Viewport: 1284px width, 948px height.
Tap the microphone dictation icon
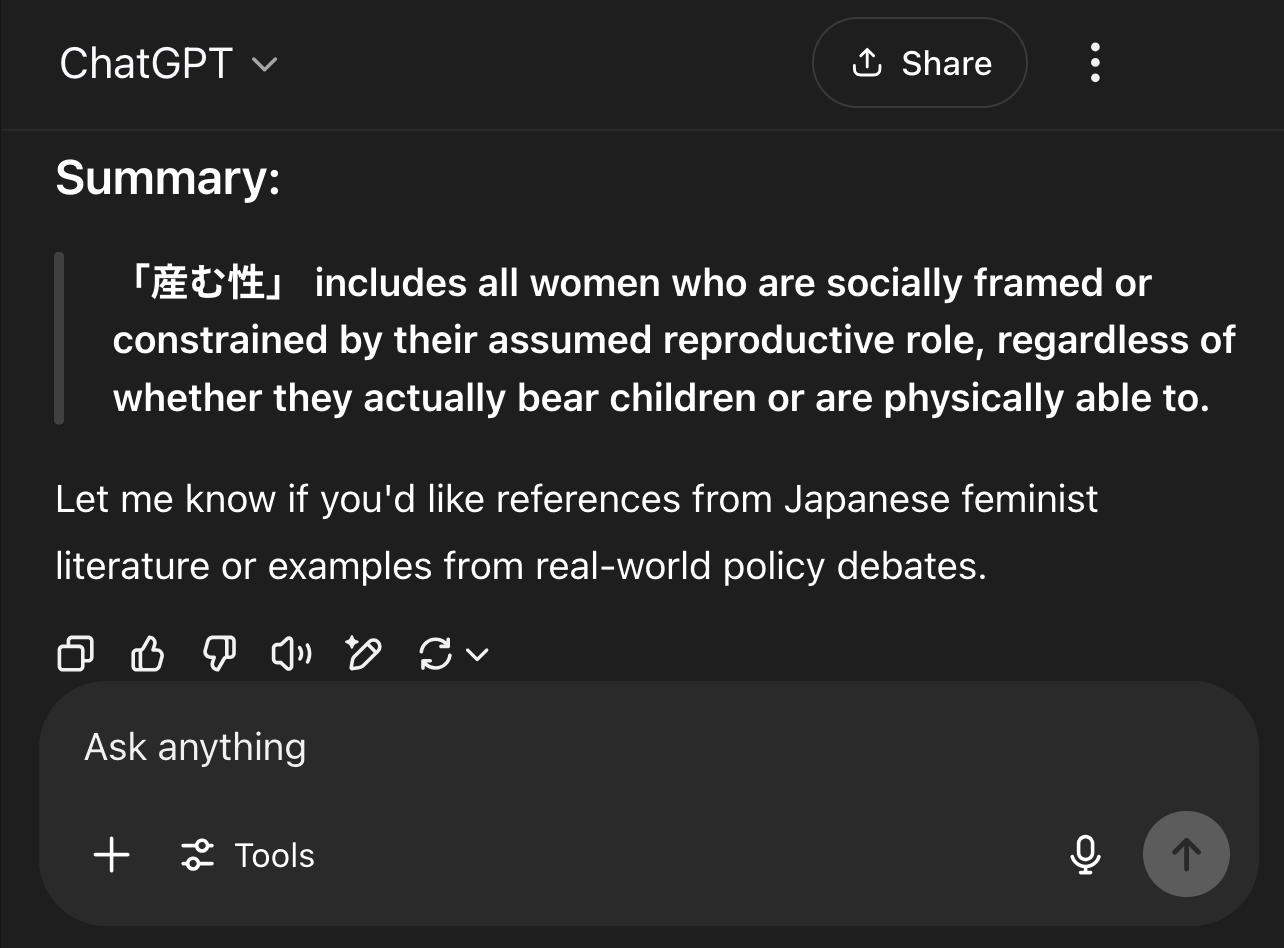1085,855
